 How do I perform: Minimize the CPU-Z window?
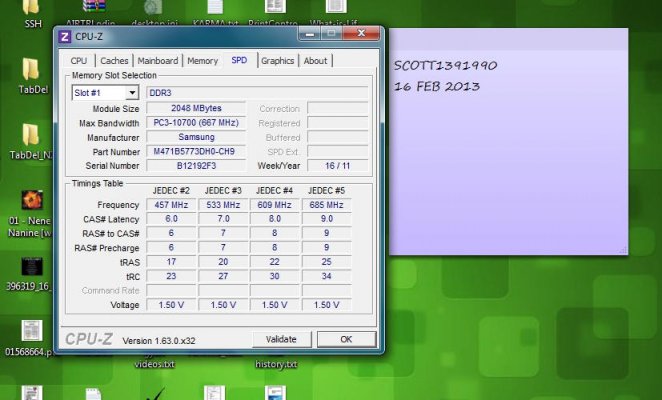pyautogui.click(x=310, y=33)
